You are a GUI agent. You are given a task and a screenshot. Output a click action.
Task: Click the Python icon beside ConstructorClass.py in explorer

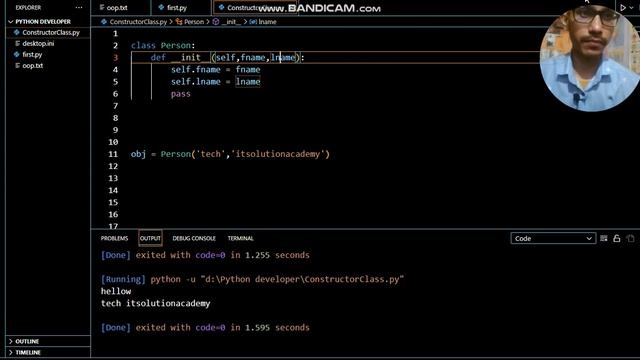(x=16, y=32)
